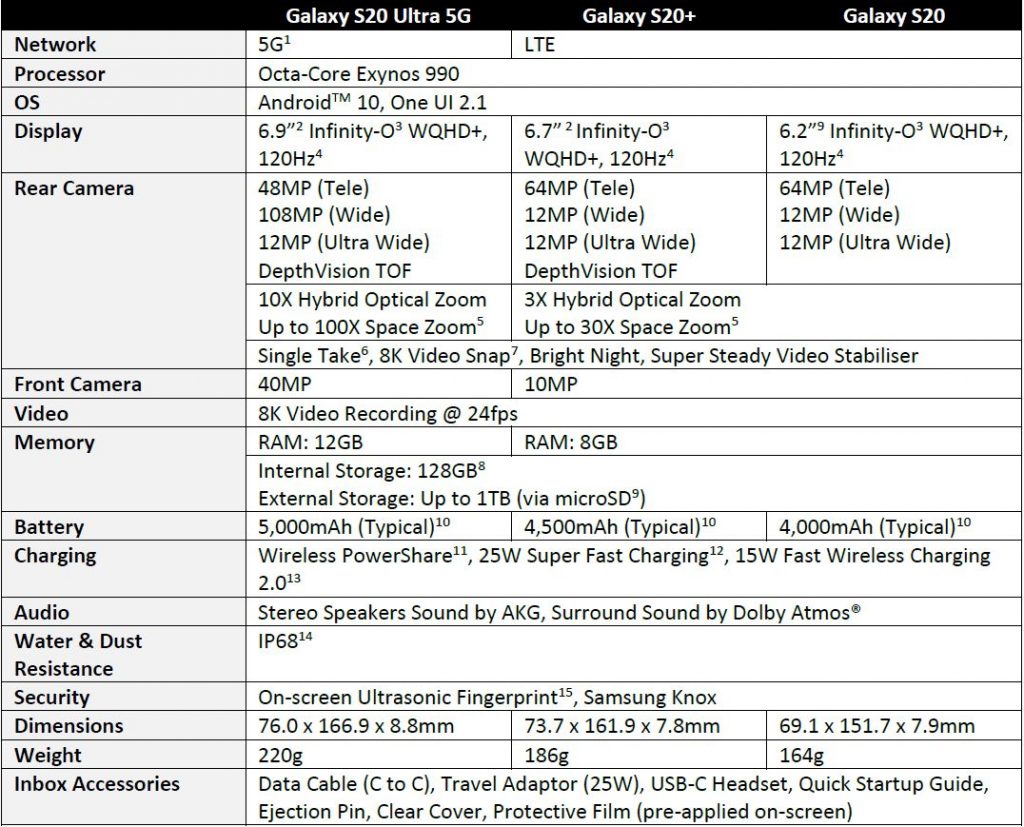Select the Memory row label
Image resolution: width=1024 pixels, height=827 pixels.
coord(54,443)
